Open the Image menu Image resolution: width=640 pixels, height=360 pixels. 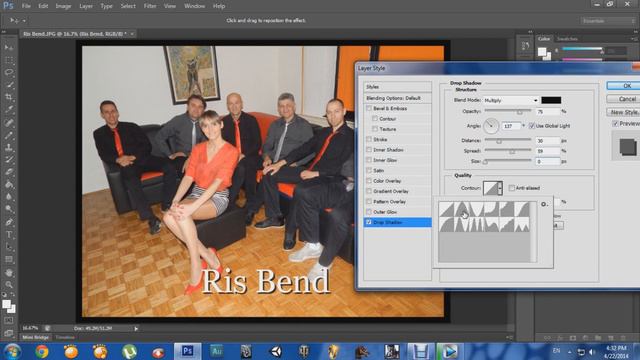[x=63, y=6]
